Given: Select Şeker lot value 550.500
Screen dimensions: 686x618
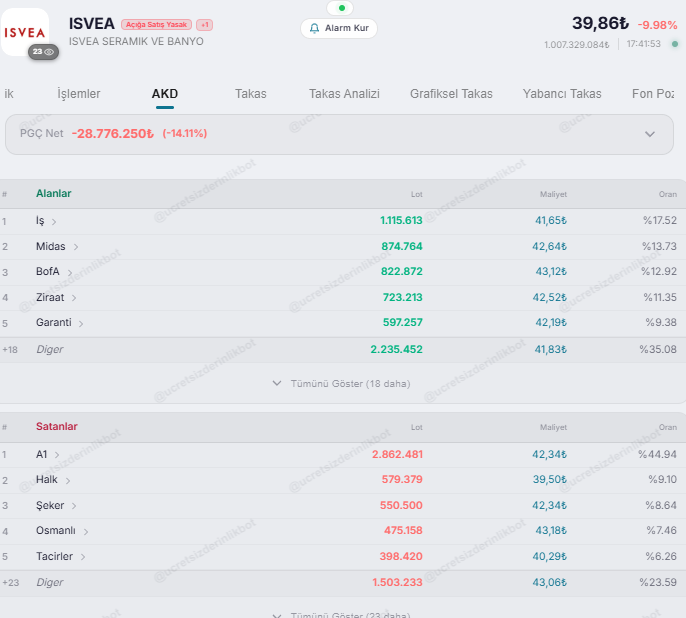Looking at the screenshot, I should coord(401,505).
